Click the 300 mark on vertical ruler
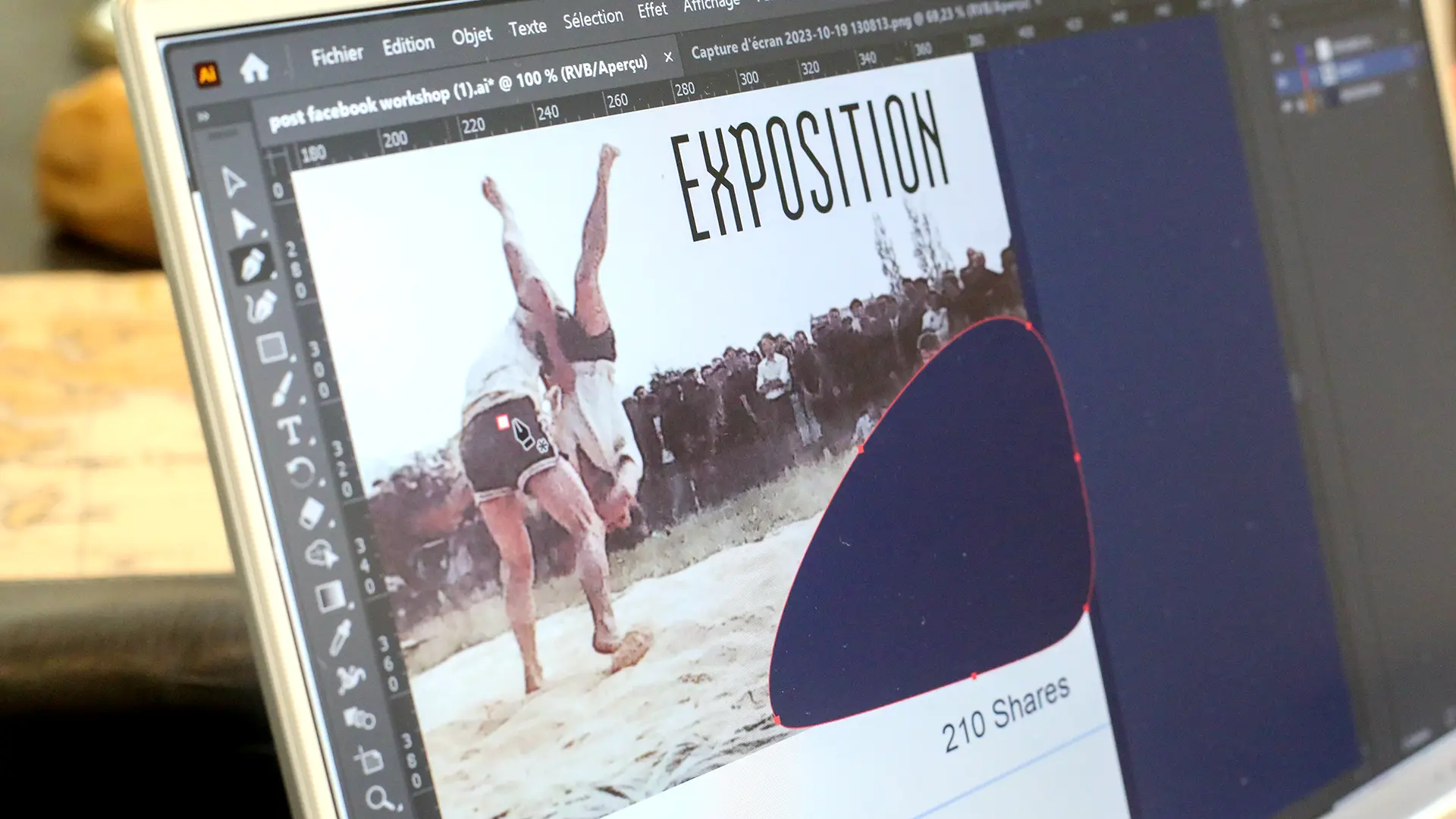The width and height of the screenshot is (1456, 819). tap(319, 370)
